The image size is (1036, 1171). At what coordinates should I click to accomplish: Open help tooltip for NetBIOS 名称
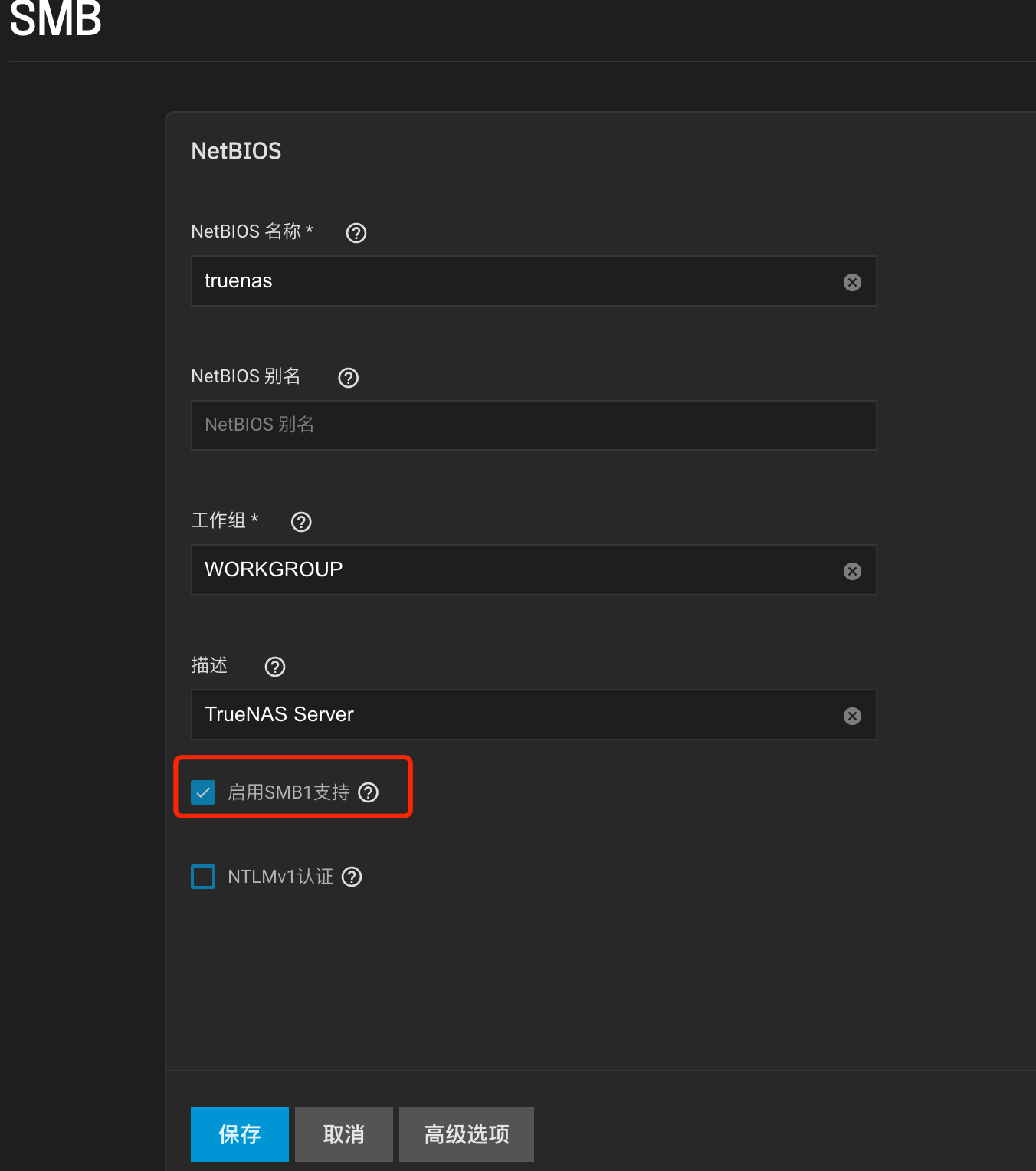click(356, 233)
